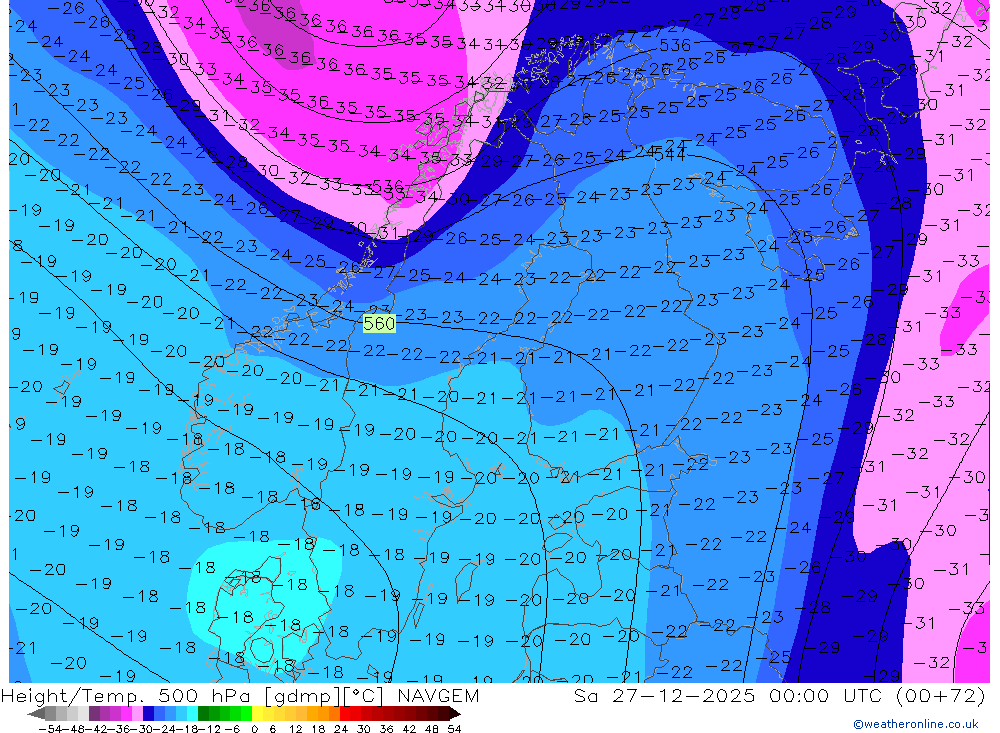The width and height of the screenshot is (1000, 733).
Task: Pick the bright red legend swatch above 24
Action: (345, 713)
